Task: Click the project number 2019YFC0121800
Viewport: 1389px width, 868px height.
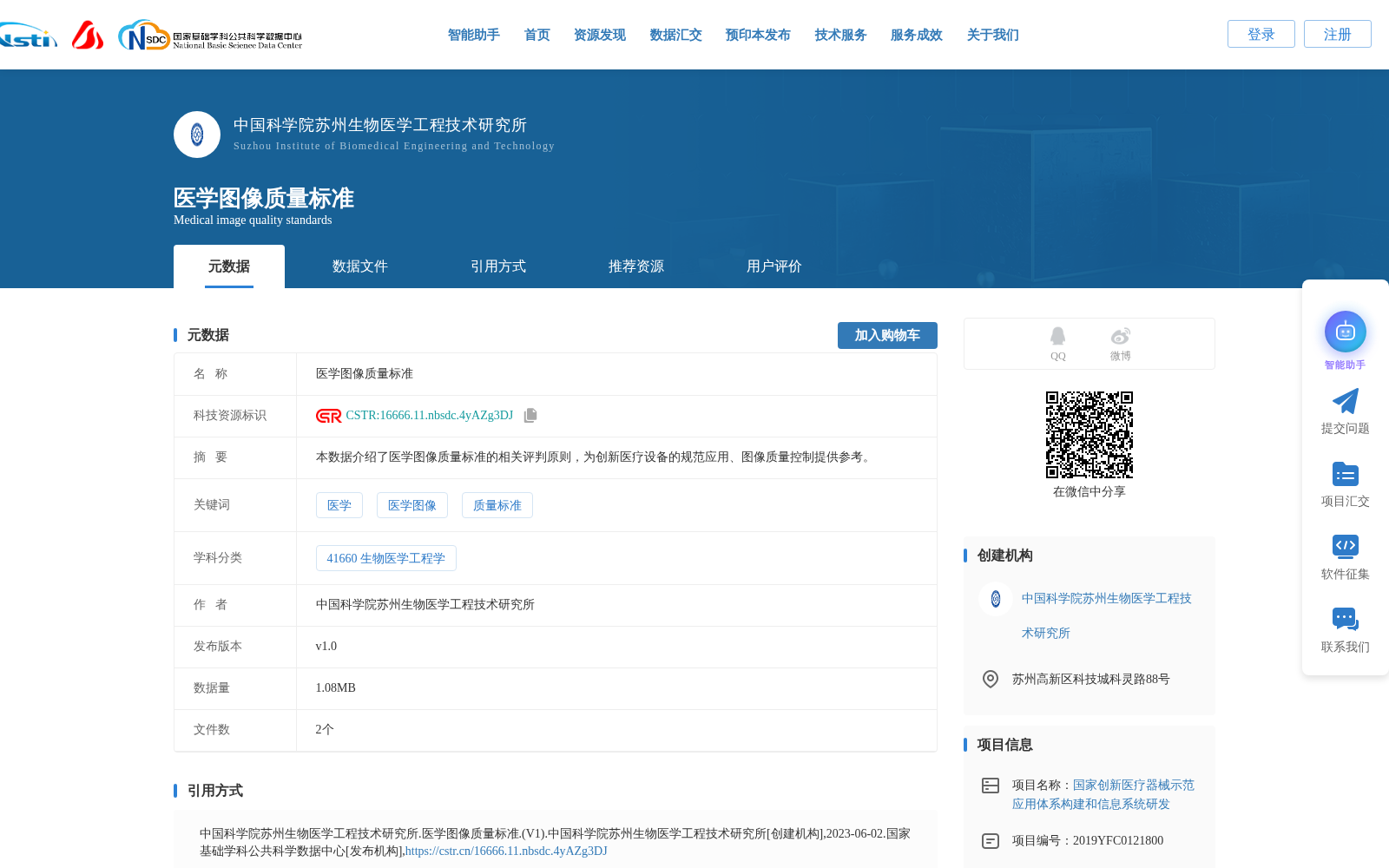Action: pos(1118,841)
